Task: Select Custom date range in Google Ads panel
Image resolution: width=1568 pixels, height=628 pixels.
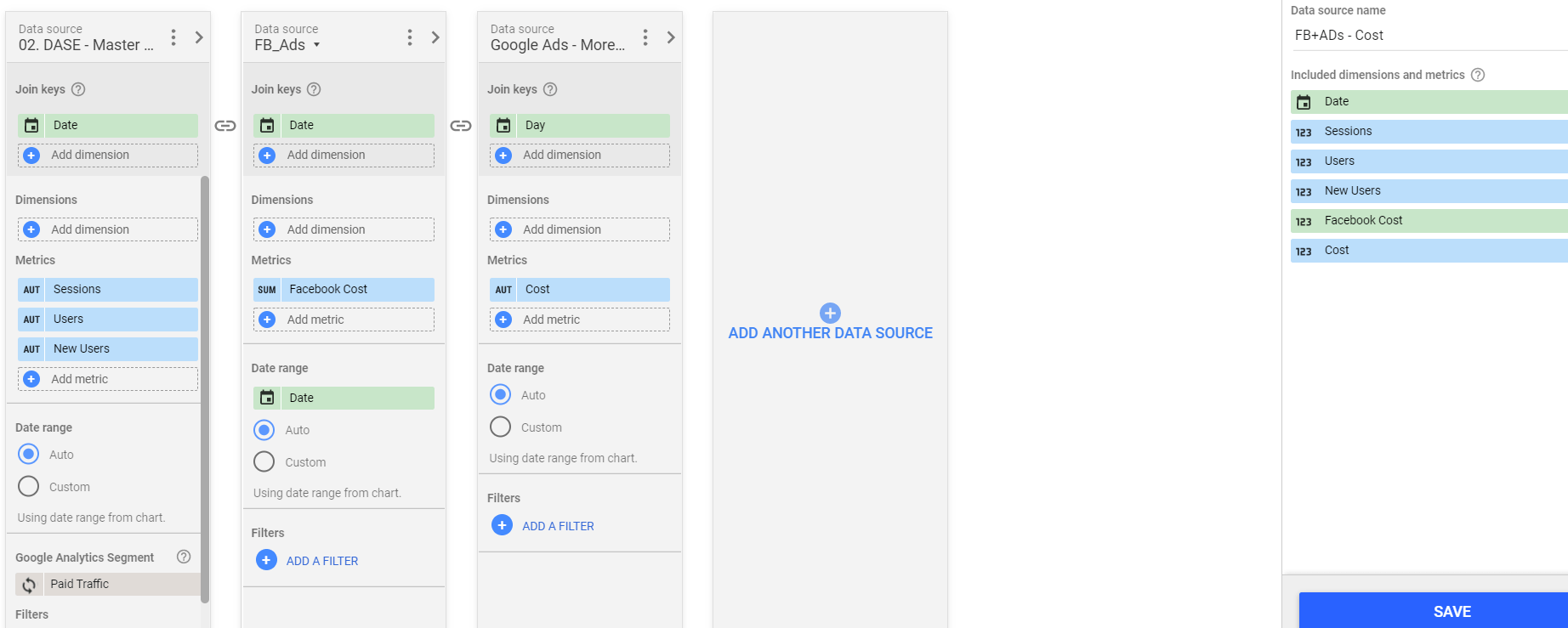Action: 501,427
